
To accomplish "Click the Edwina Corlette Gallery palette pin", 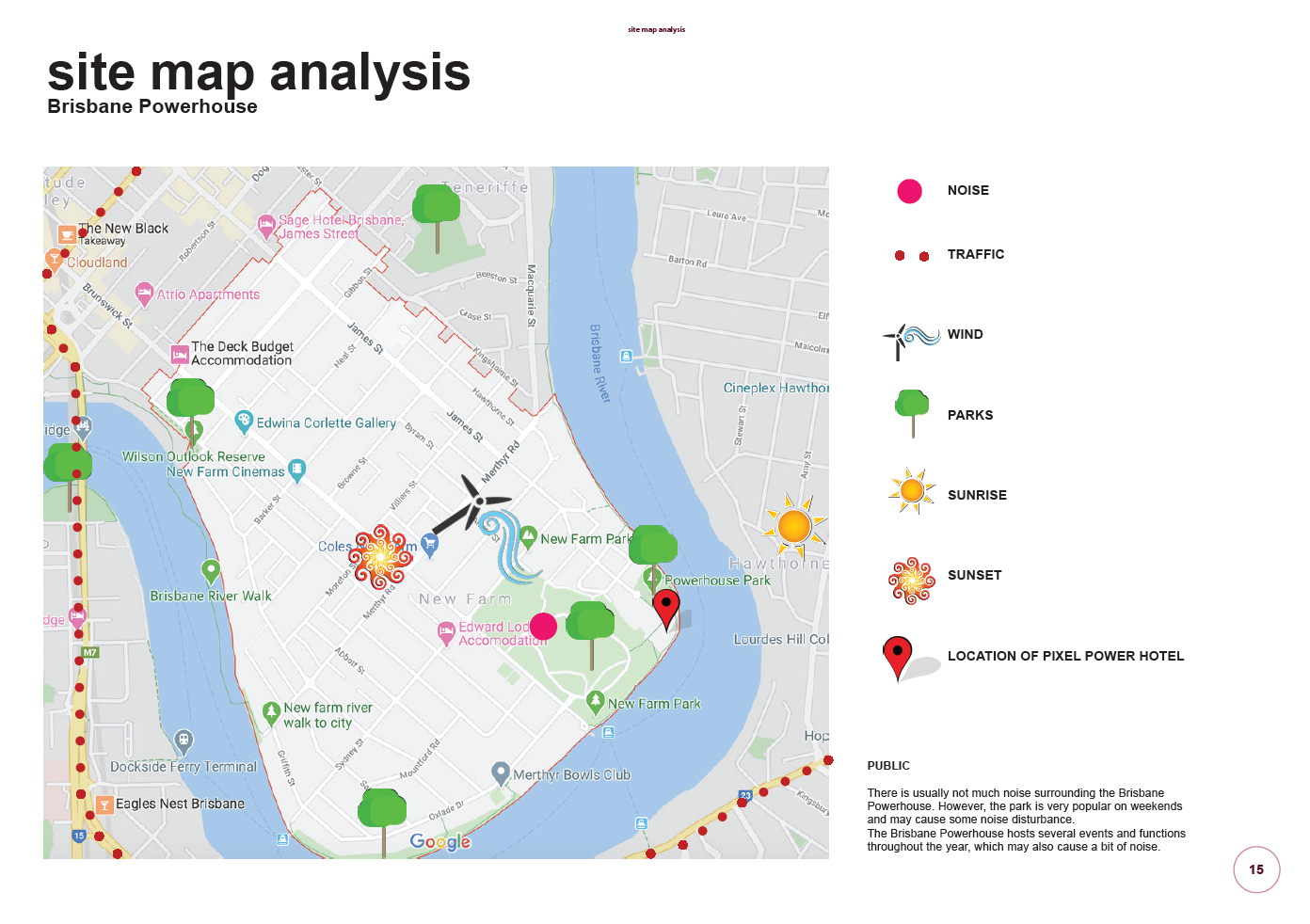I will [x=244, y=422].
